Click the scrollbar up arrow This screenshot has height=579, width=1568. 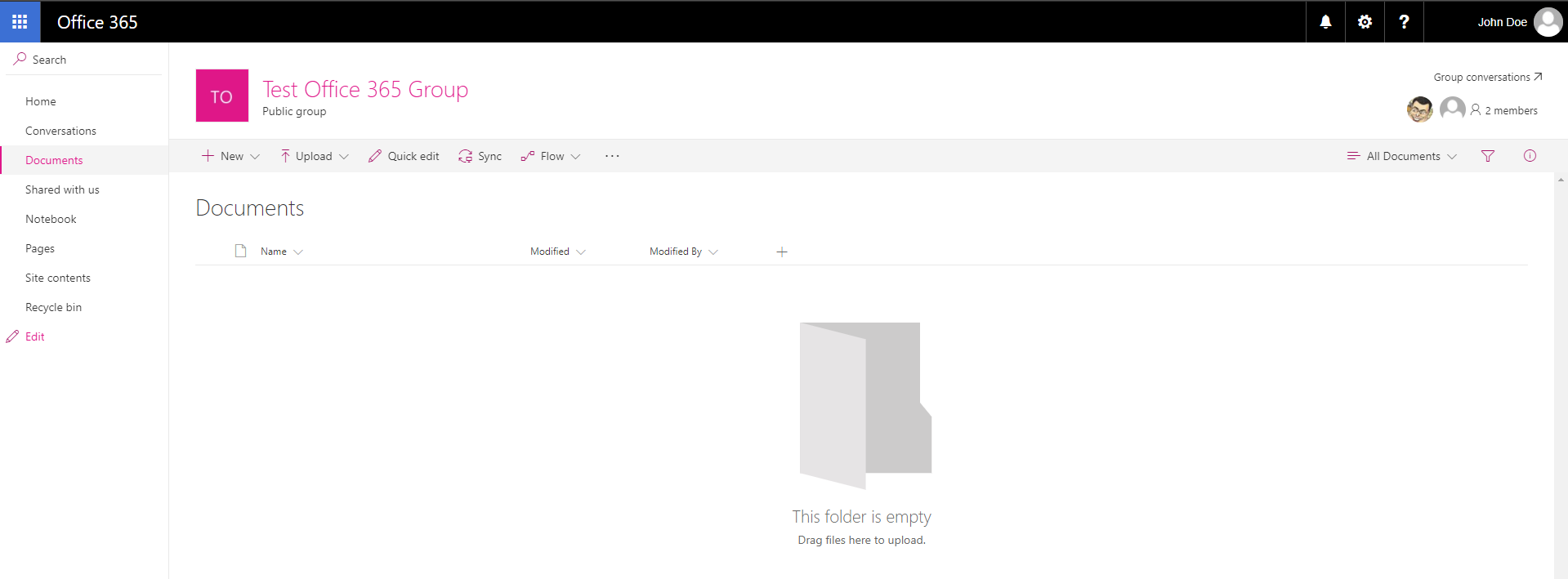click(x=1561, y=180)
